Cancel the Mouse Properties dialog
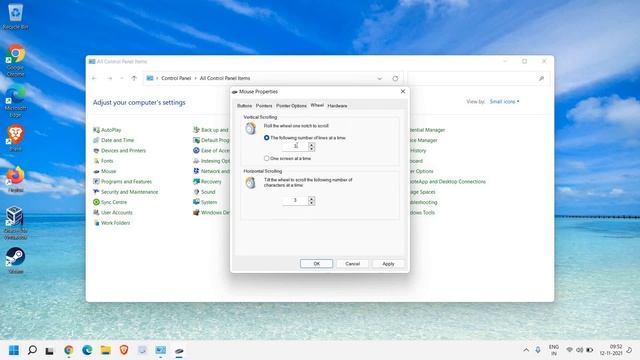The image size is (640, 360). coord(352,264)
